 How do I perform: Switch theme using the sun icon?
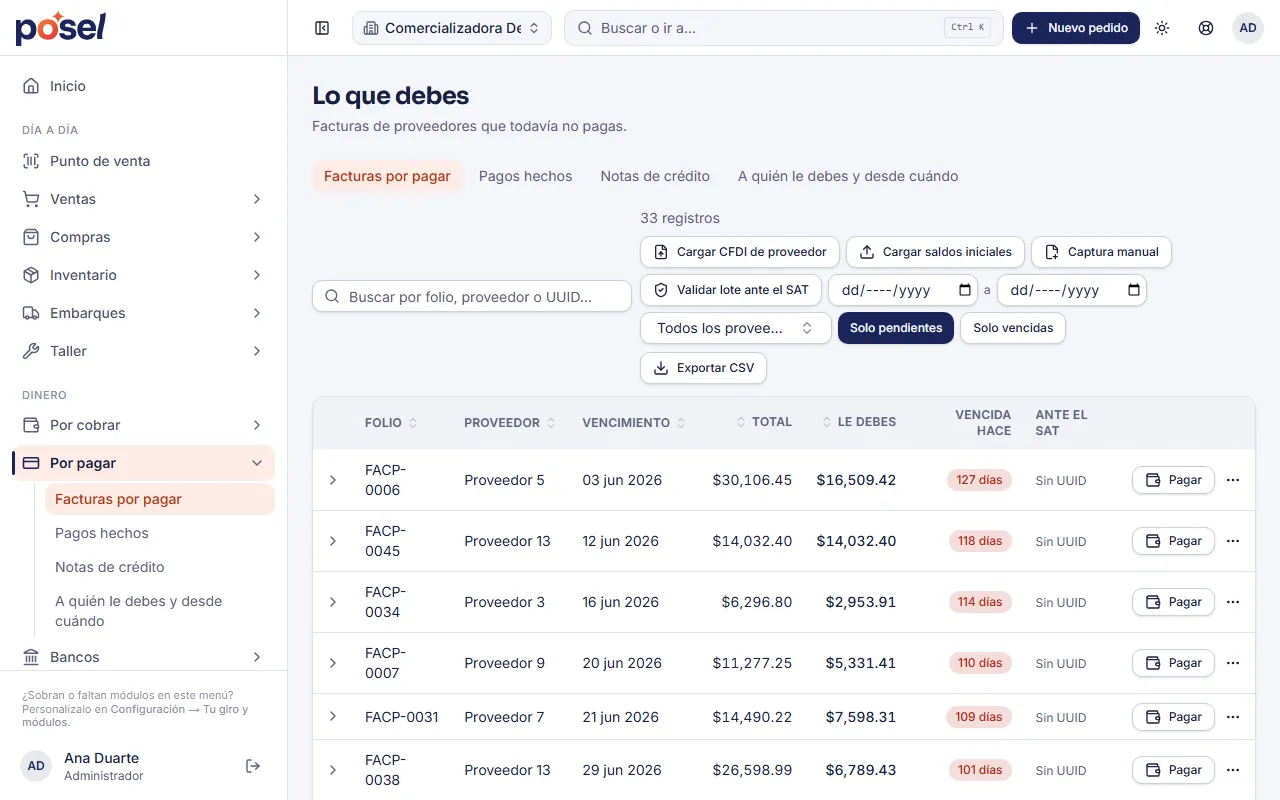(1162, 28)
